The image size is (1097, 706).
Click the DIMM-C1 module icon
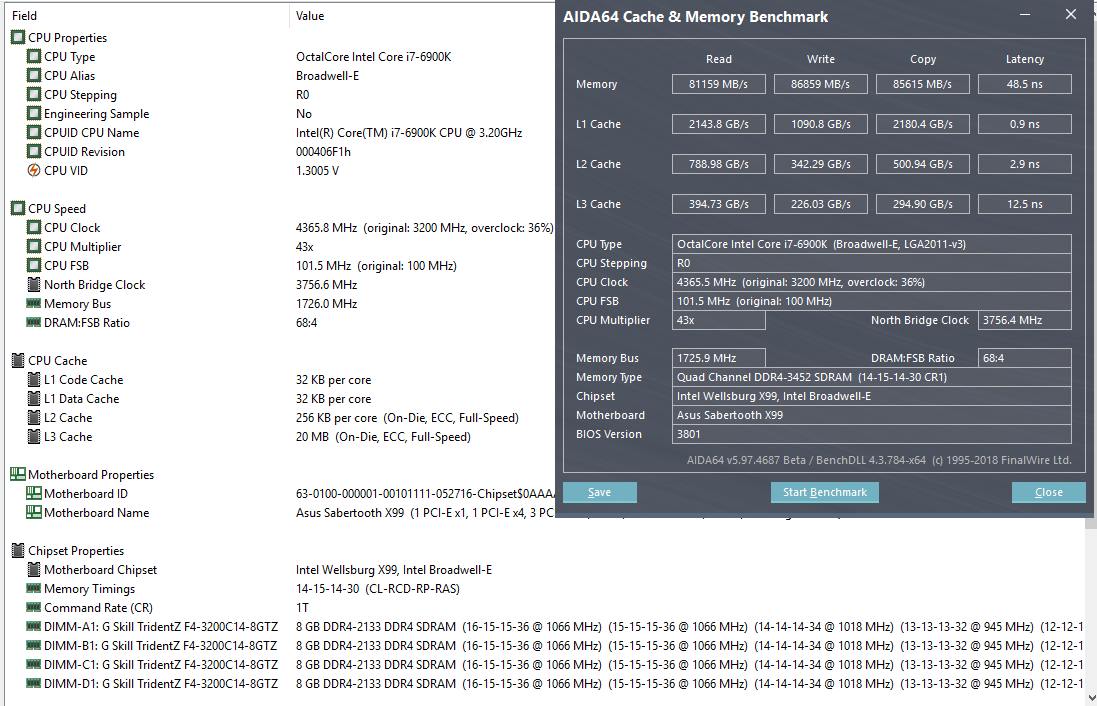pyautogui.click(x=34, y=664)
